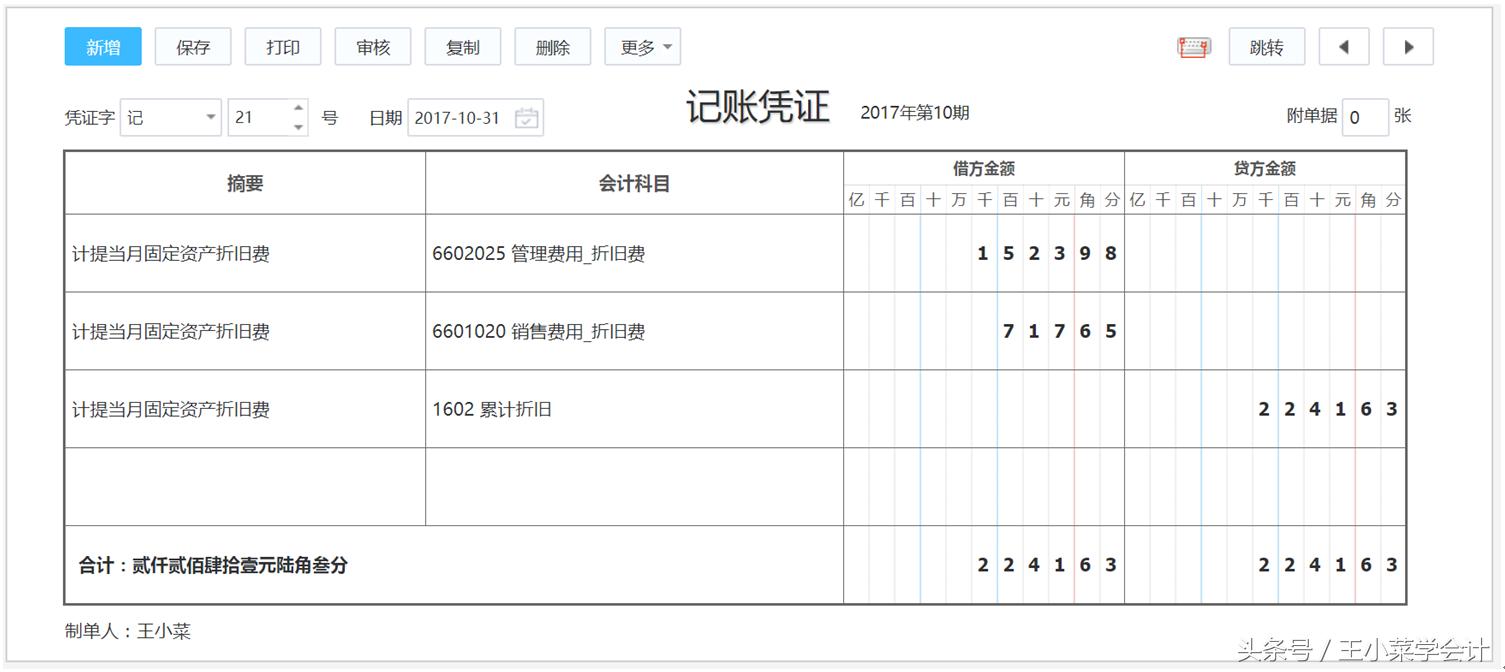1505x672 pixels.
Task: Click total debit amount 224163
Action: 984,565
